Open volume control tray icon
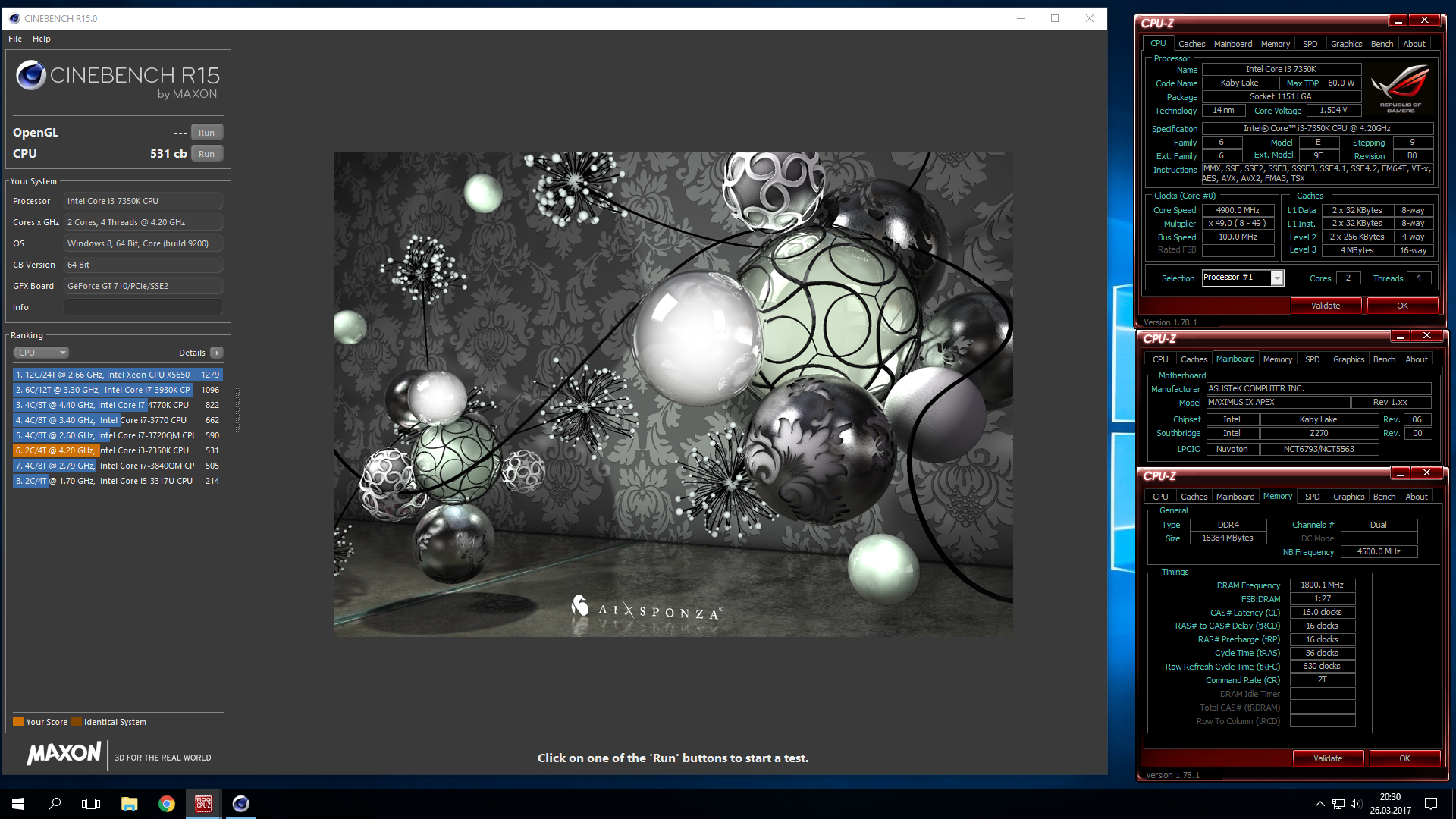This screenshot has height=819, width=1456. pyautogui.click(x=1356, y=804)
